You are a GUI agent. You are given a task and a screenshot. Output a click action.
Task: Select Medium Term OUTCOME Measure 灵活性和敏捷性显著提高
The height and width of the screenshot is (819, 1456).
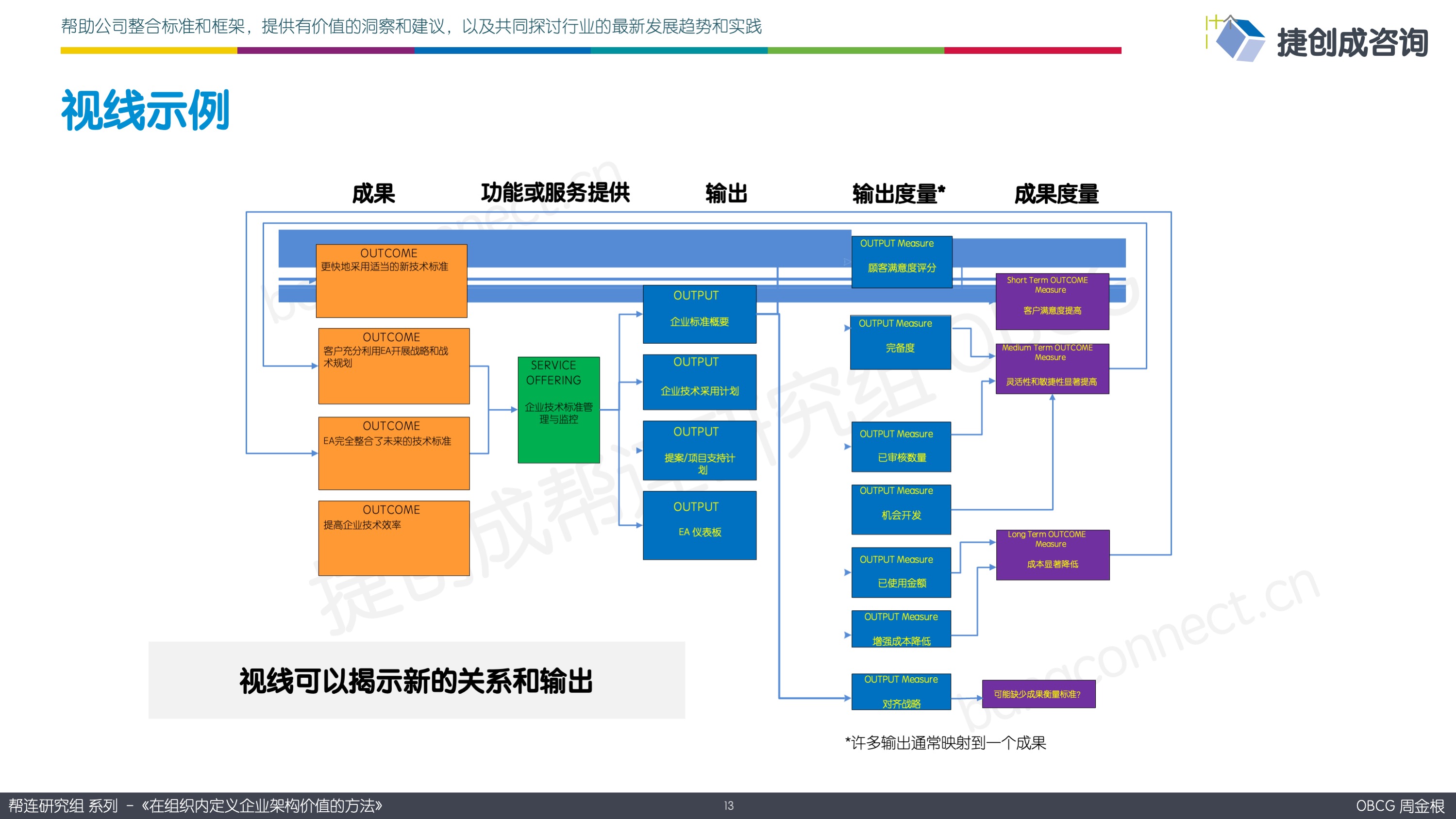coord(1052,368)
